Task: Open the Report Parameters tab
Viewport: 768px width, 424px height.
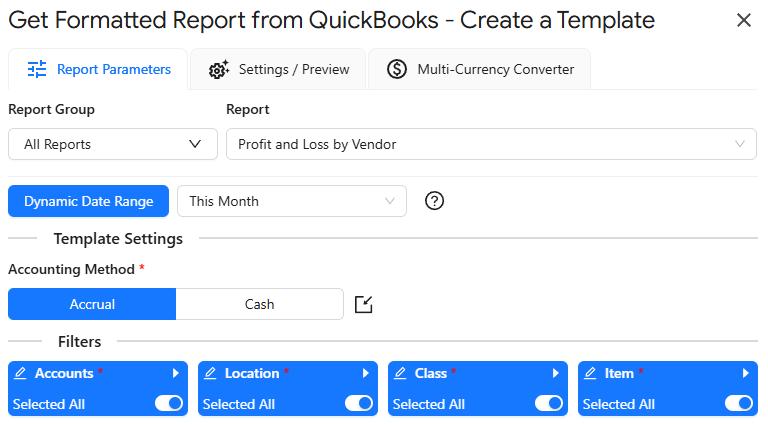Action: [x=98, y=69]
